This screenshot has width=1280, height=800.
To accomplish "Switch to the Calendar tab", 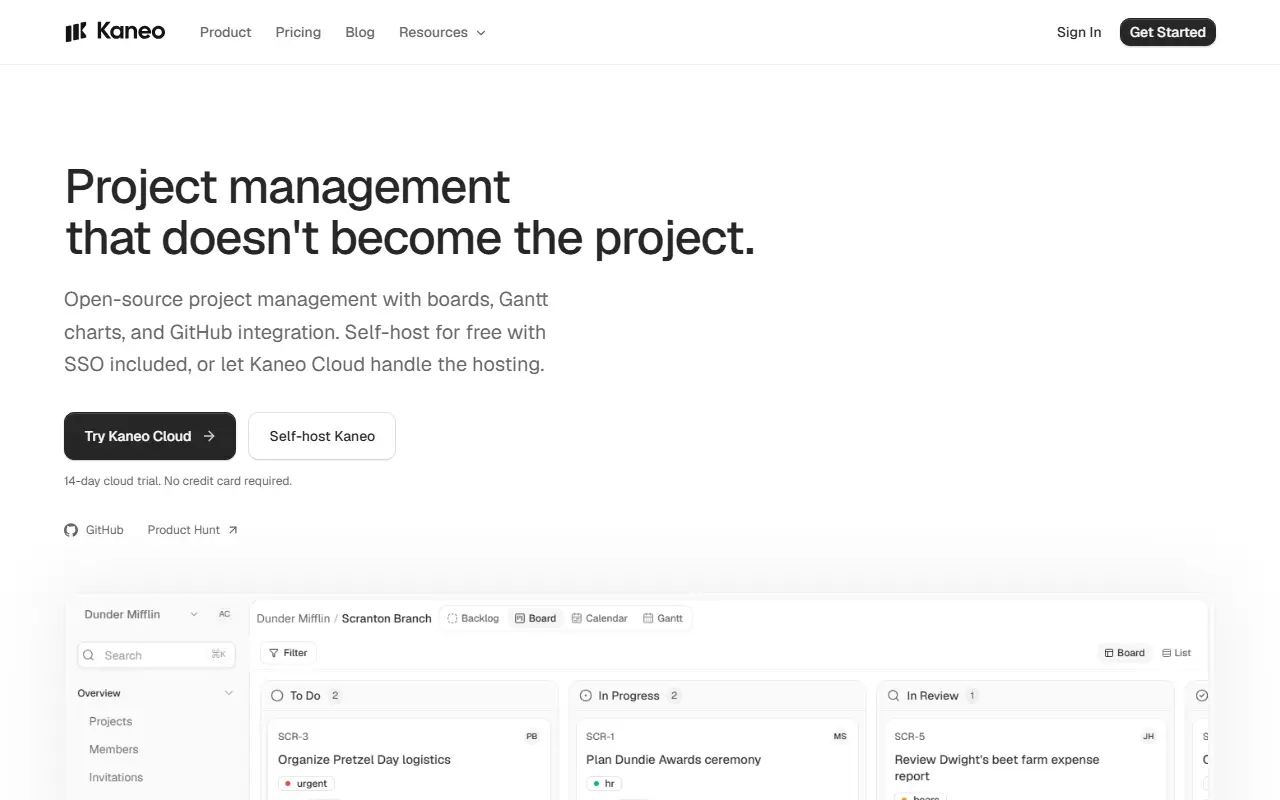I will [x=599, y=618].
